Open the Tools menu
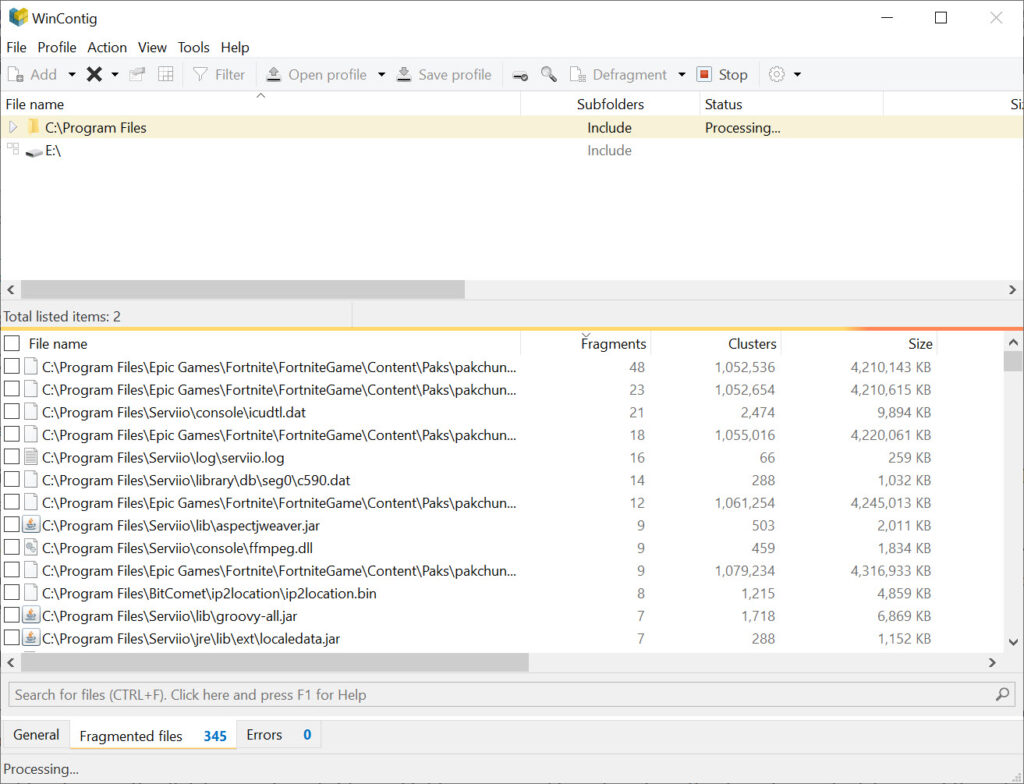Viewport: 1024px width, 784px height. (x=193, y=48)
